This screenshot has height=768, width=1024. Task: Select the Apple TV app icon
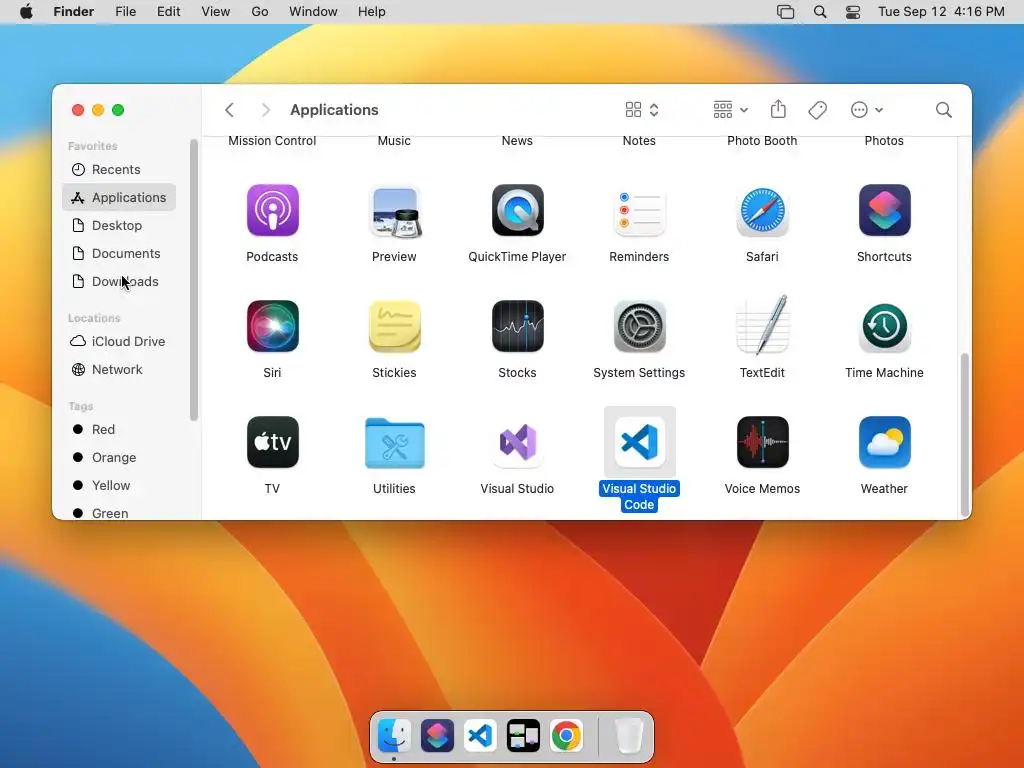(x=272, y=442)
